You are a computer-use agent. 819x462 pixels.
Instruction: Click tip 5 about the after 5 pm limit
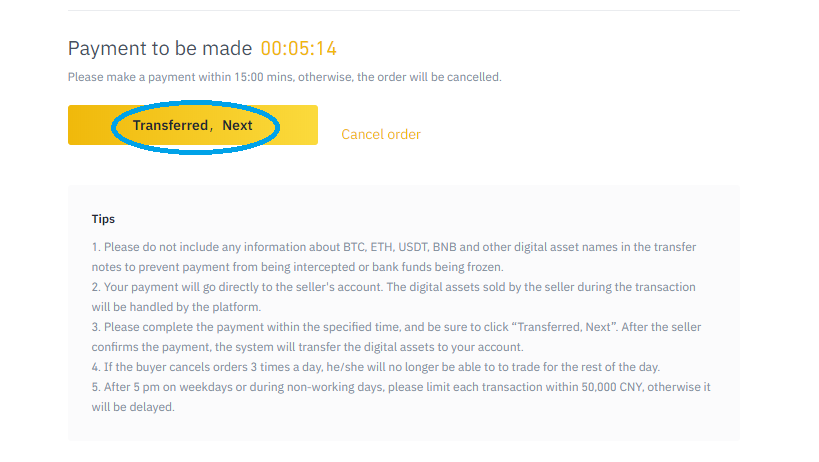pyautogui.click(x=401, y=397)
